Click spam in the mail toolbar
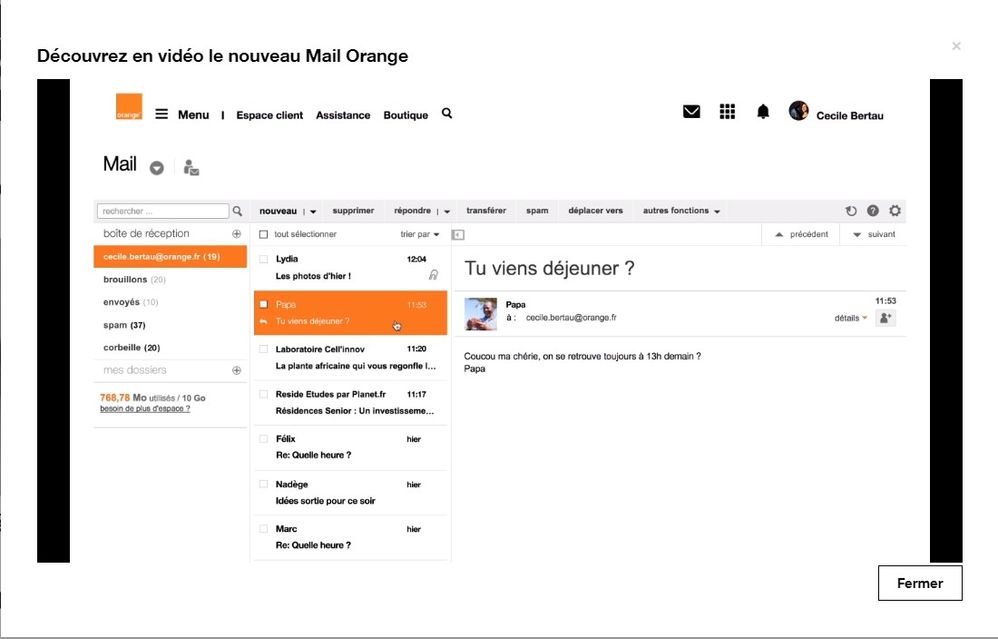 (537, 211)
